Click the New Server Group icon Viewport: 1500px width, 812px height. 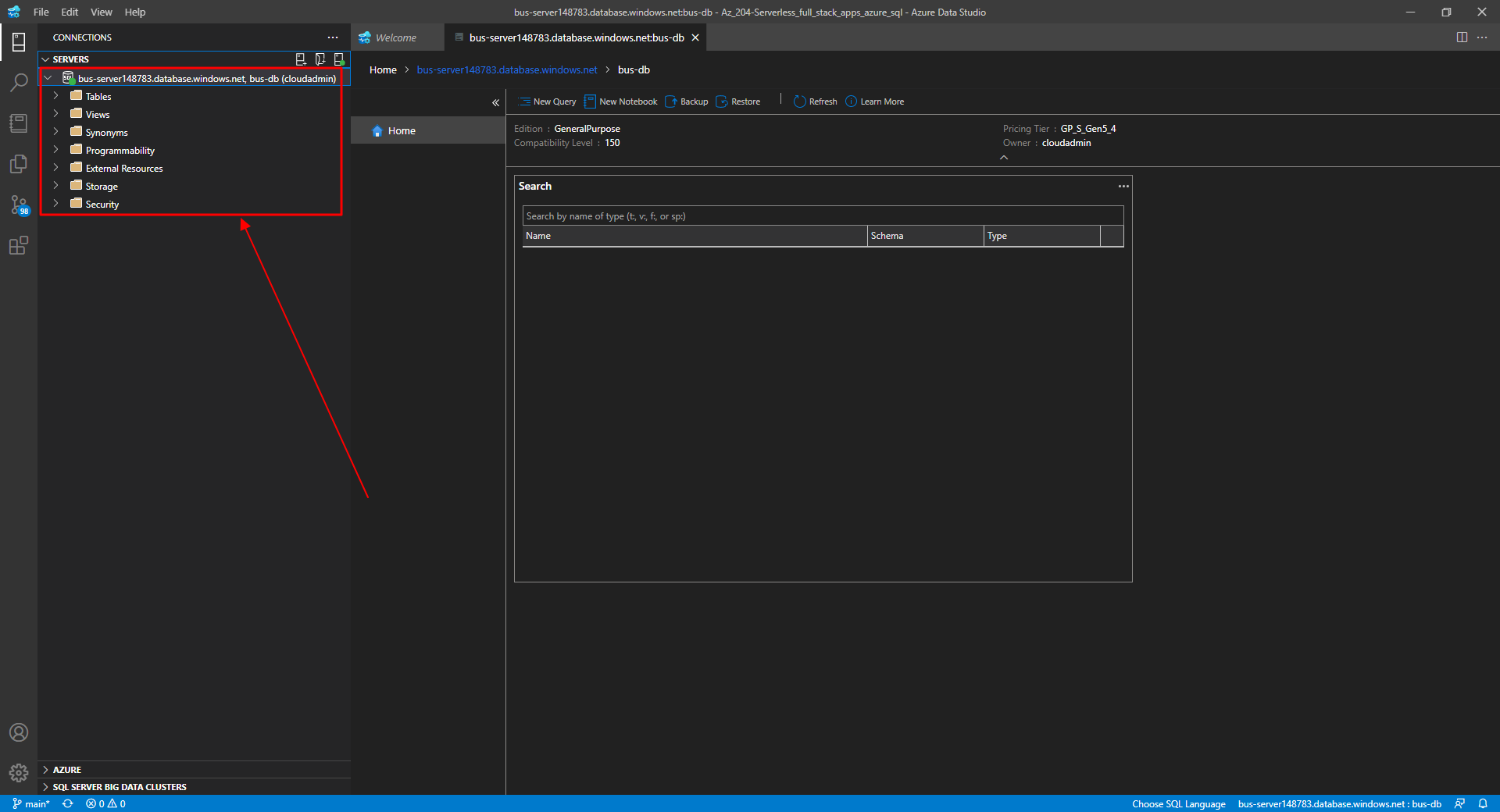(320, 59)
